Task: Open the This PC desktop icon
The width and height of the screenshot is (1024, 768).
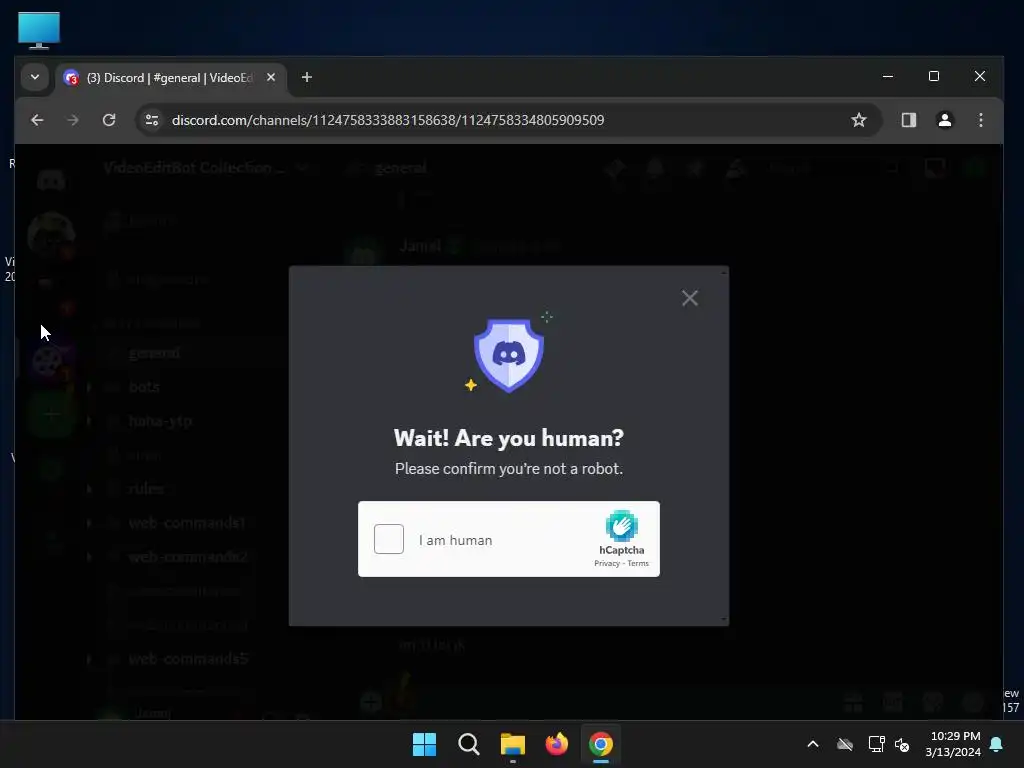Action: (39, 30)
